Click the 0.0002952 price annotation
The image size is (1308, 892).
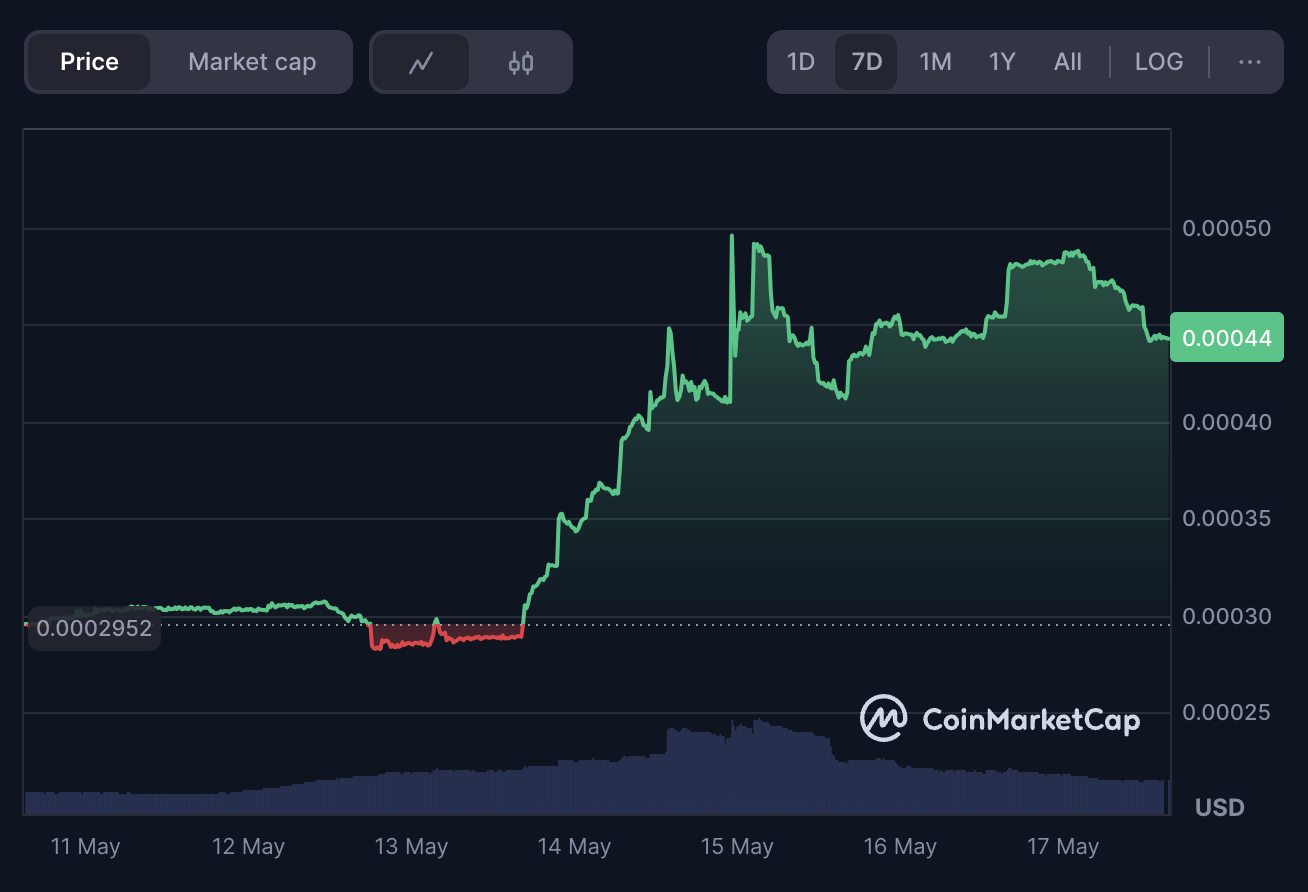click(94, 628)
